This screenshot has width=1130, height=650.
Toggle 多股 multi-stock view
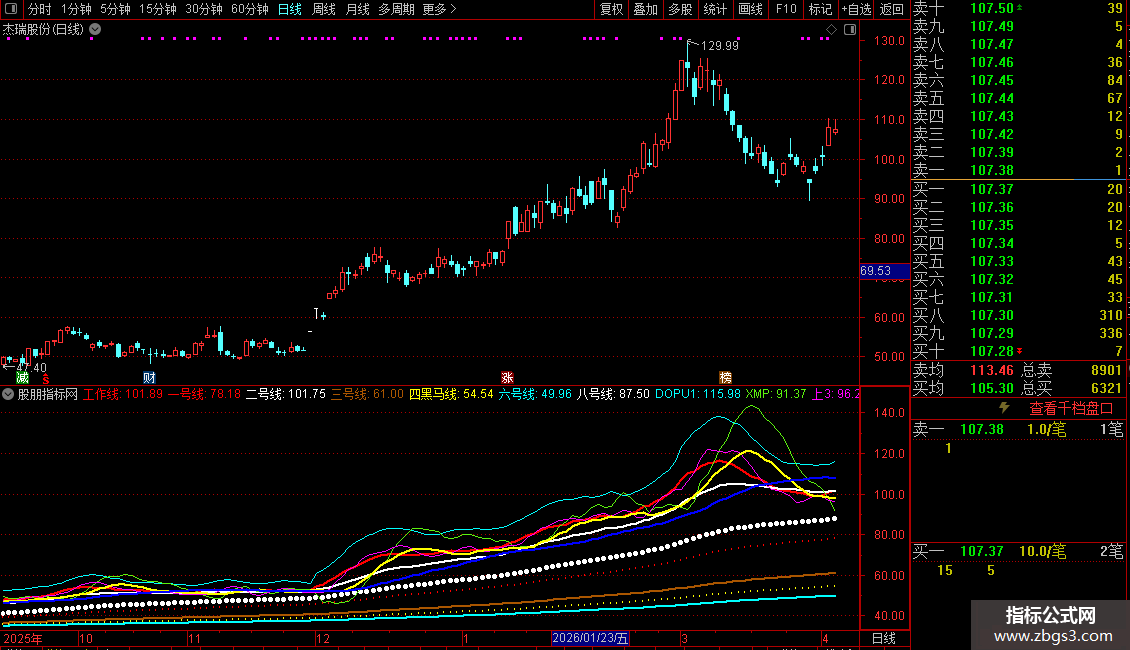click(680, 9)
